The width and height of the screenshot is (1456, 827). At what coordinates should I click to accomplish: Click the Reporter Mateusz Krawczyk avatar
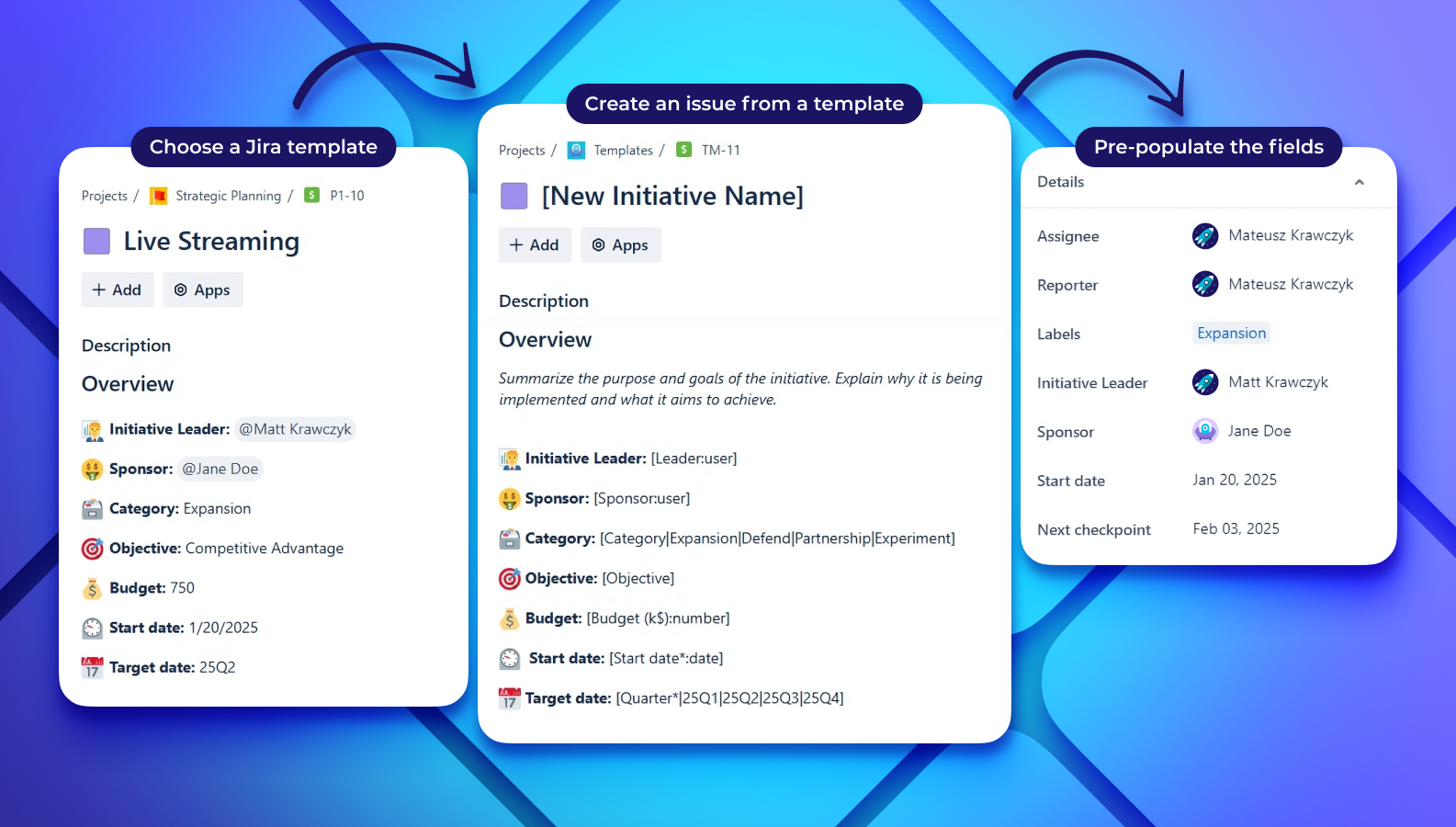(x=1205, y=285)
